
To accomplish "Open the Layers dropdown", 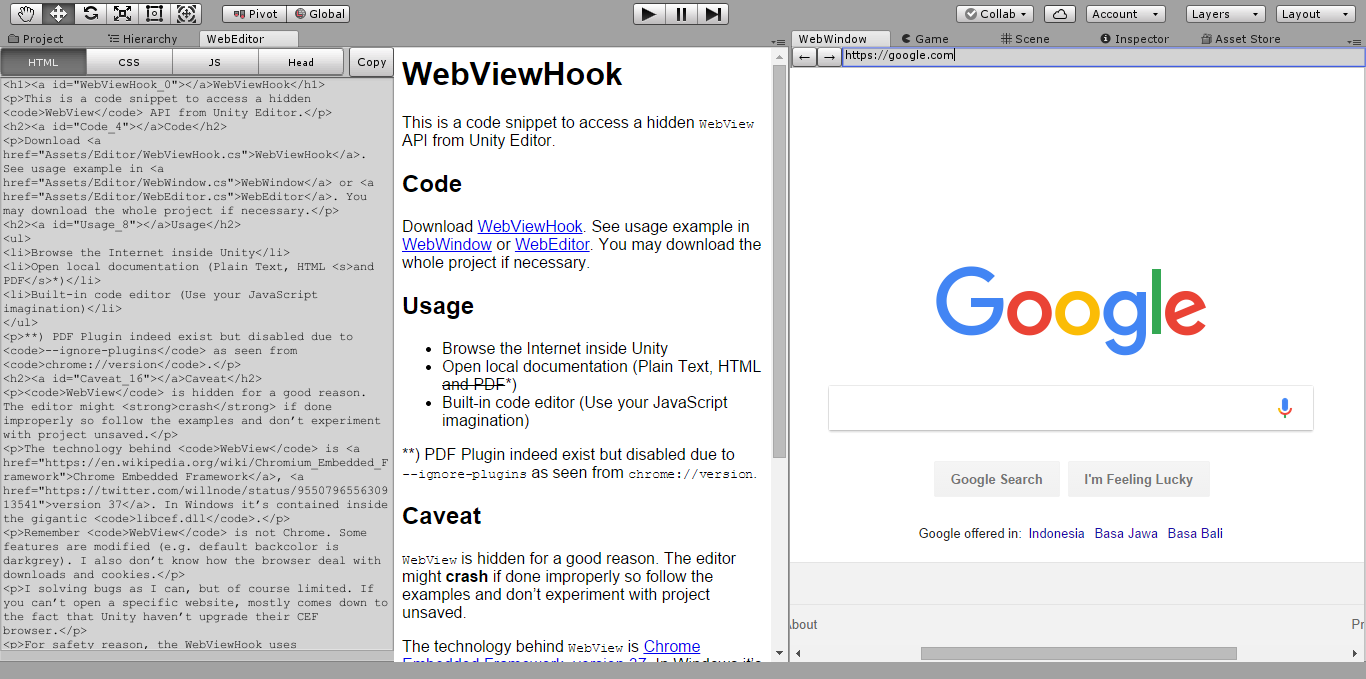I will 1226,14.
